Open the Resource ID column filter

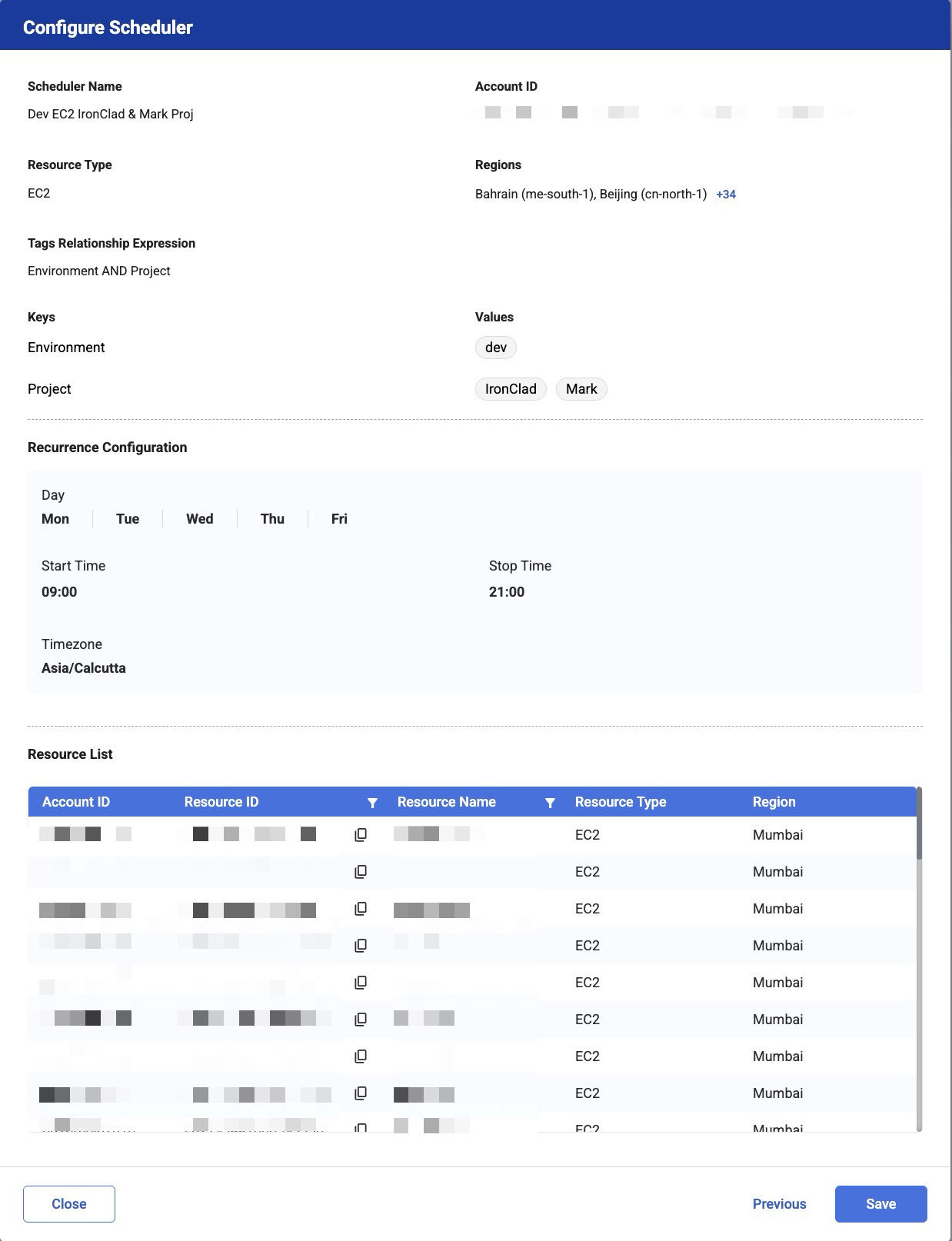tap(372, 803)
